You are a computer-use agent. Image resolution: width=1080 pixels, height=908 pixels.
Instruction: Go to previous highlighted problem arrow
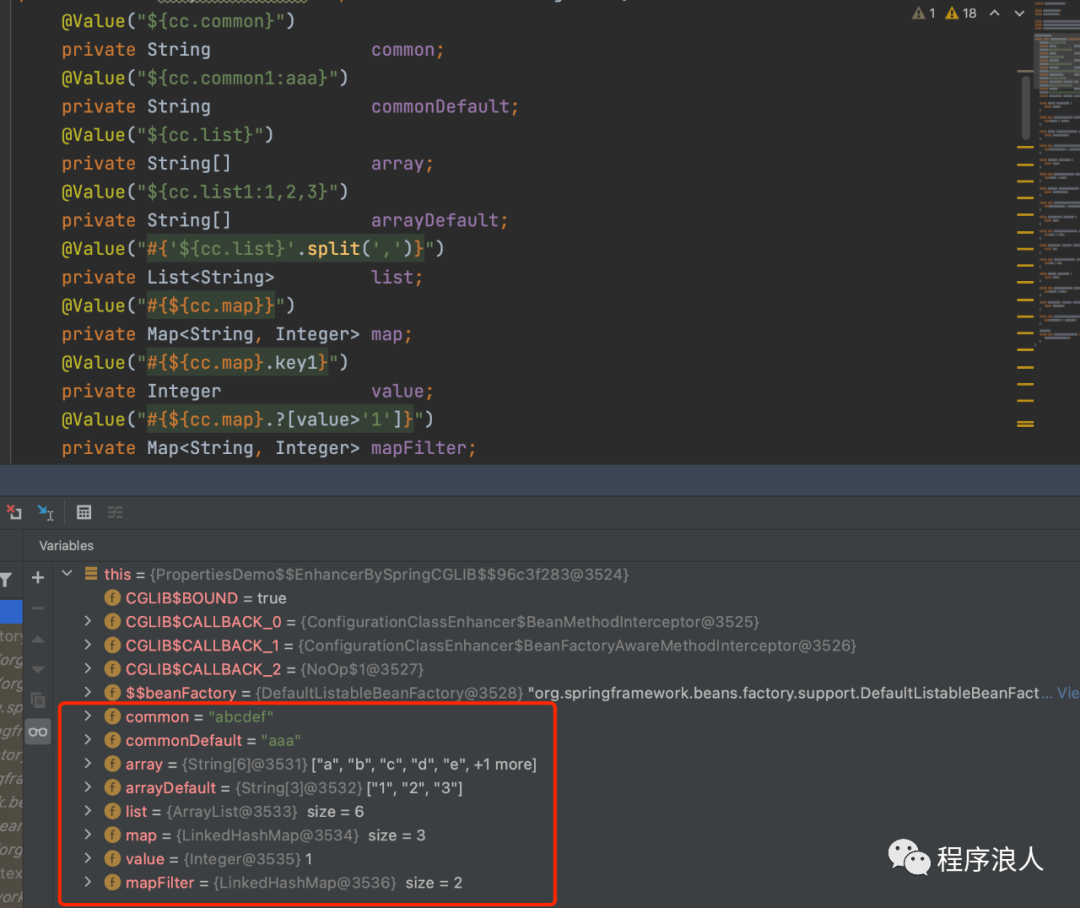click(995, 13)
